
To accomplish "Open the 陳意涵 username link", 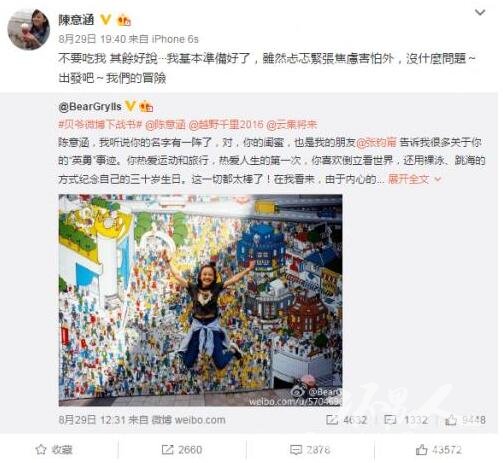I will pos(76,20).
